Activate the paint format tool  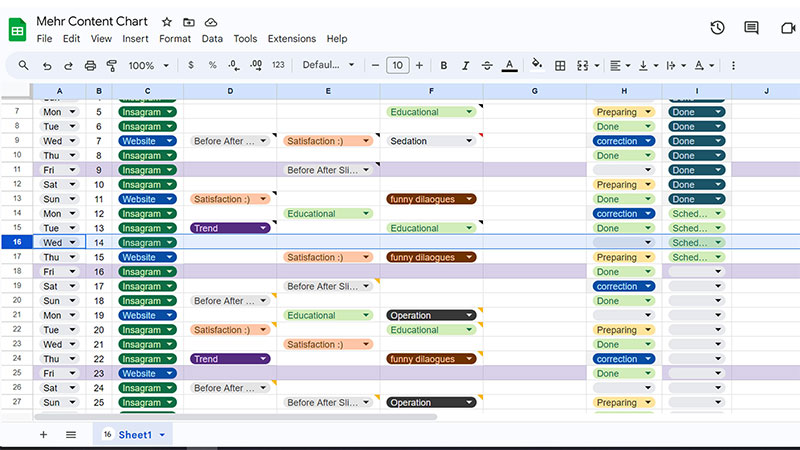click(x=112, y=65)
